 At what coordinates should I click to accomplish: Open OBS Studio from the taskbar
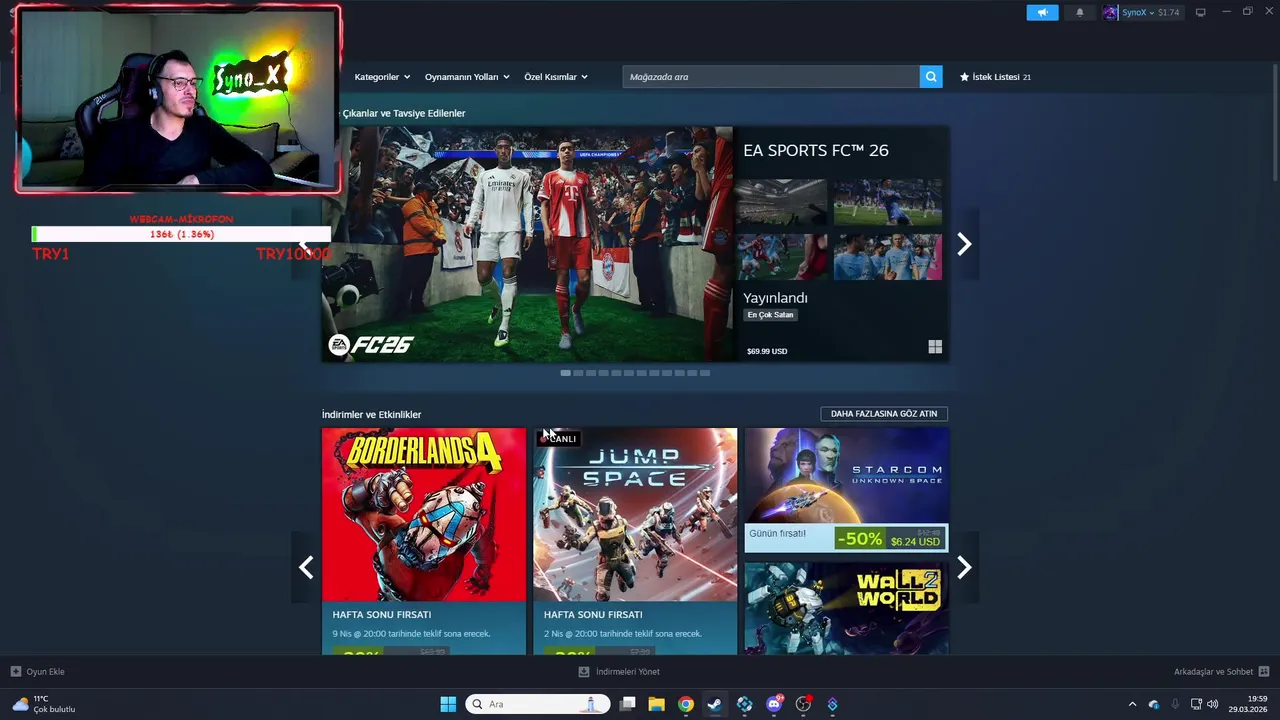[803, 704]
